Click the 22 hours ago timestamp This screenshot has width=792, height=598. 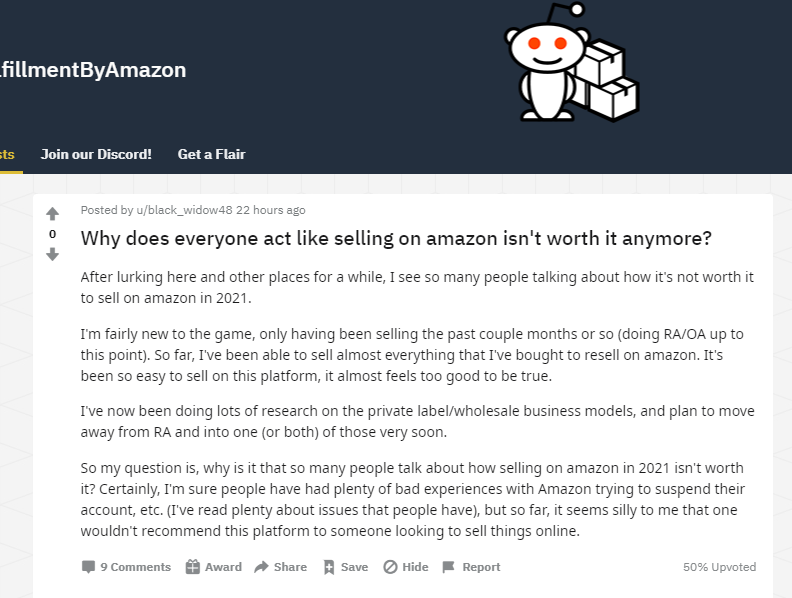(271, 210)
